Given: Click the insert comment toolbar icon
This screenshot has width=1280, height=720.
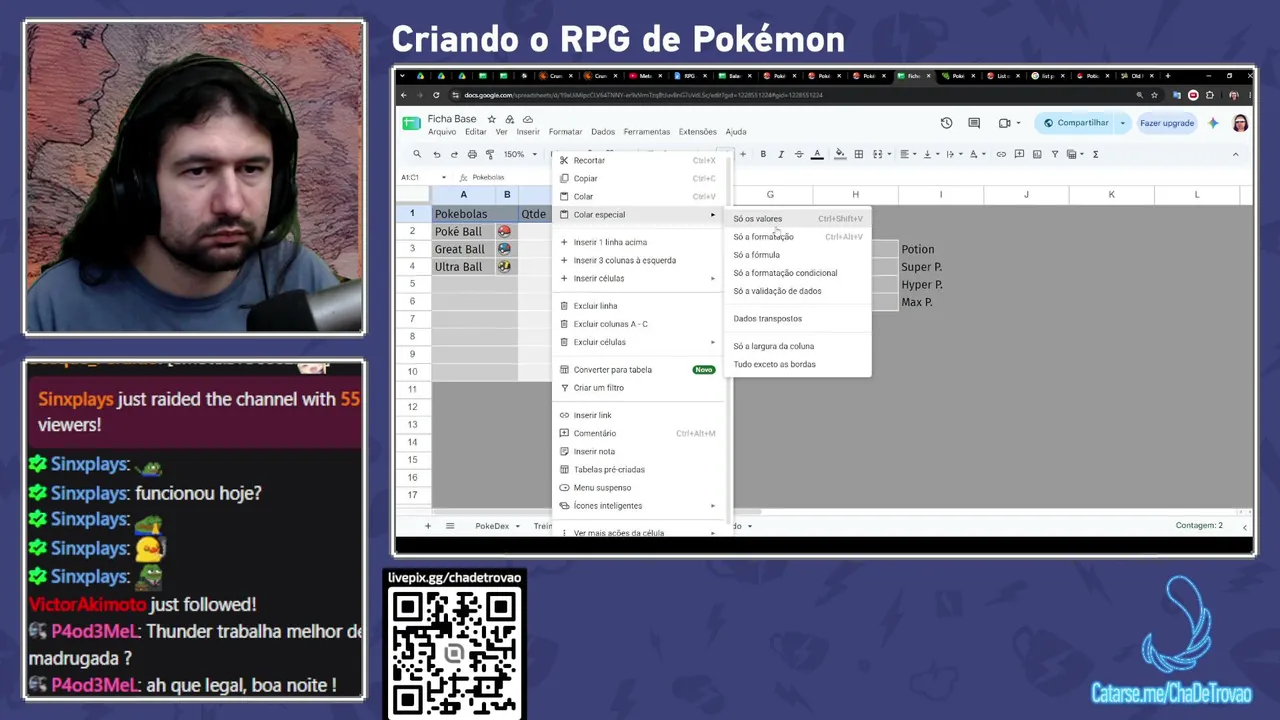Looking at the screenshot, I should [x=1019, y=154].
